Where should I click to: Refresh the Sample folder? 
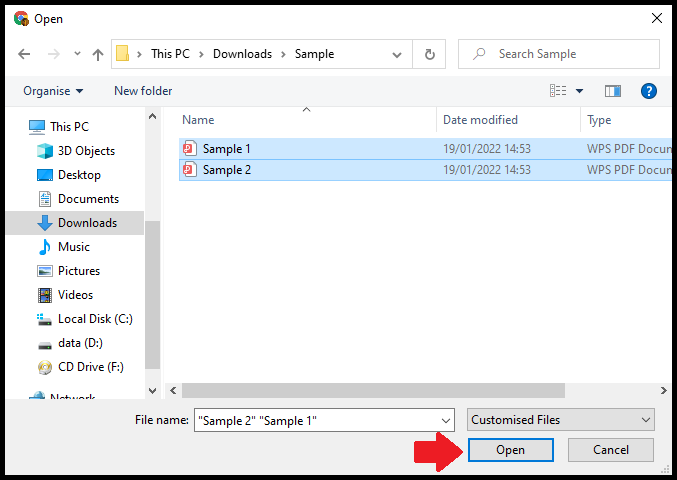[429, 54]
